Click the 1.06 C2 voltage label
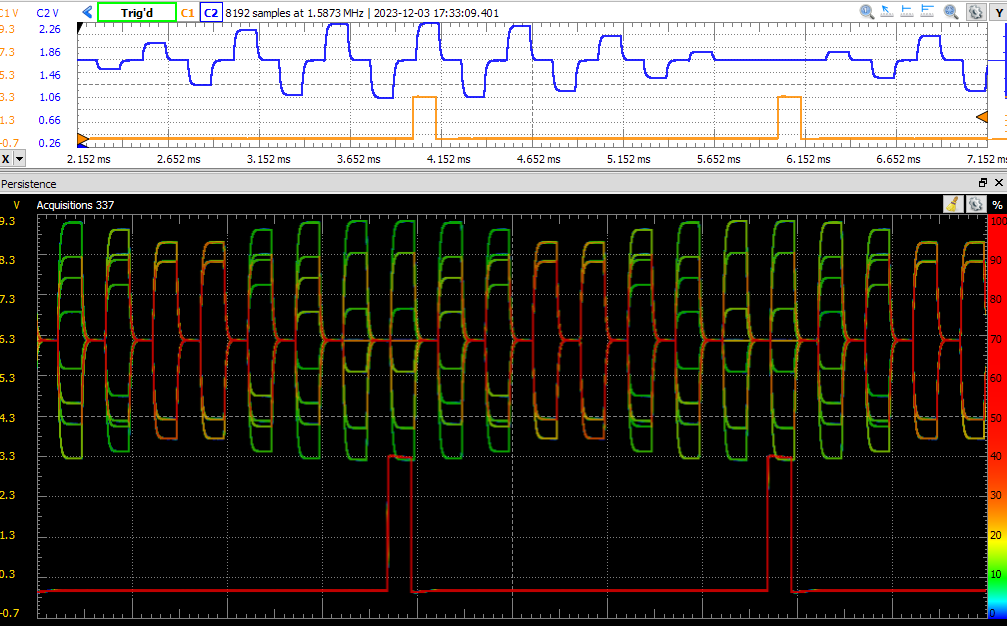 tap(49, 97)
